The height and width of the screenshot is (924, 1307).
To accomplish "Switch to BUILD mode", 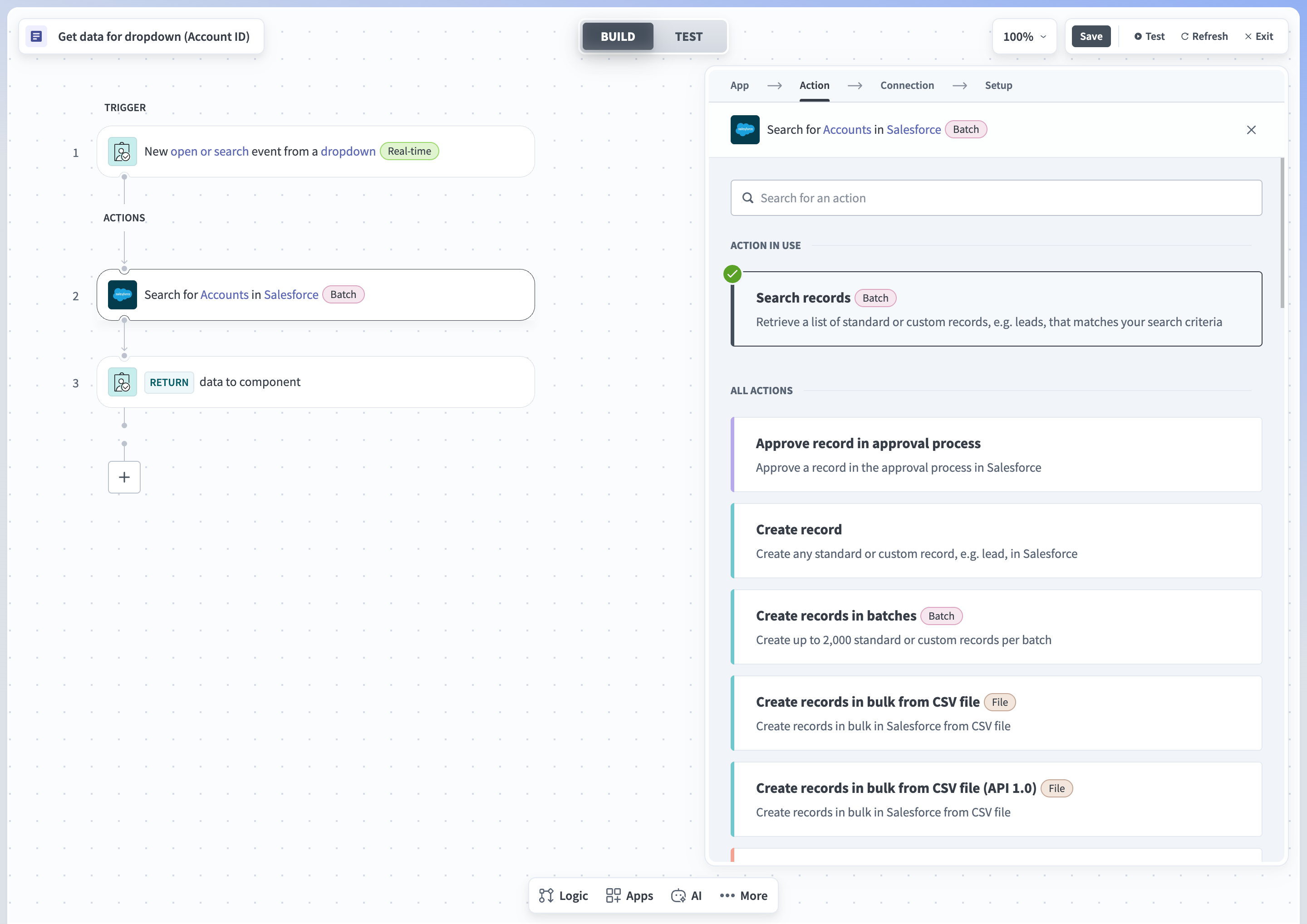I will (x=618, y=36).
